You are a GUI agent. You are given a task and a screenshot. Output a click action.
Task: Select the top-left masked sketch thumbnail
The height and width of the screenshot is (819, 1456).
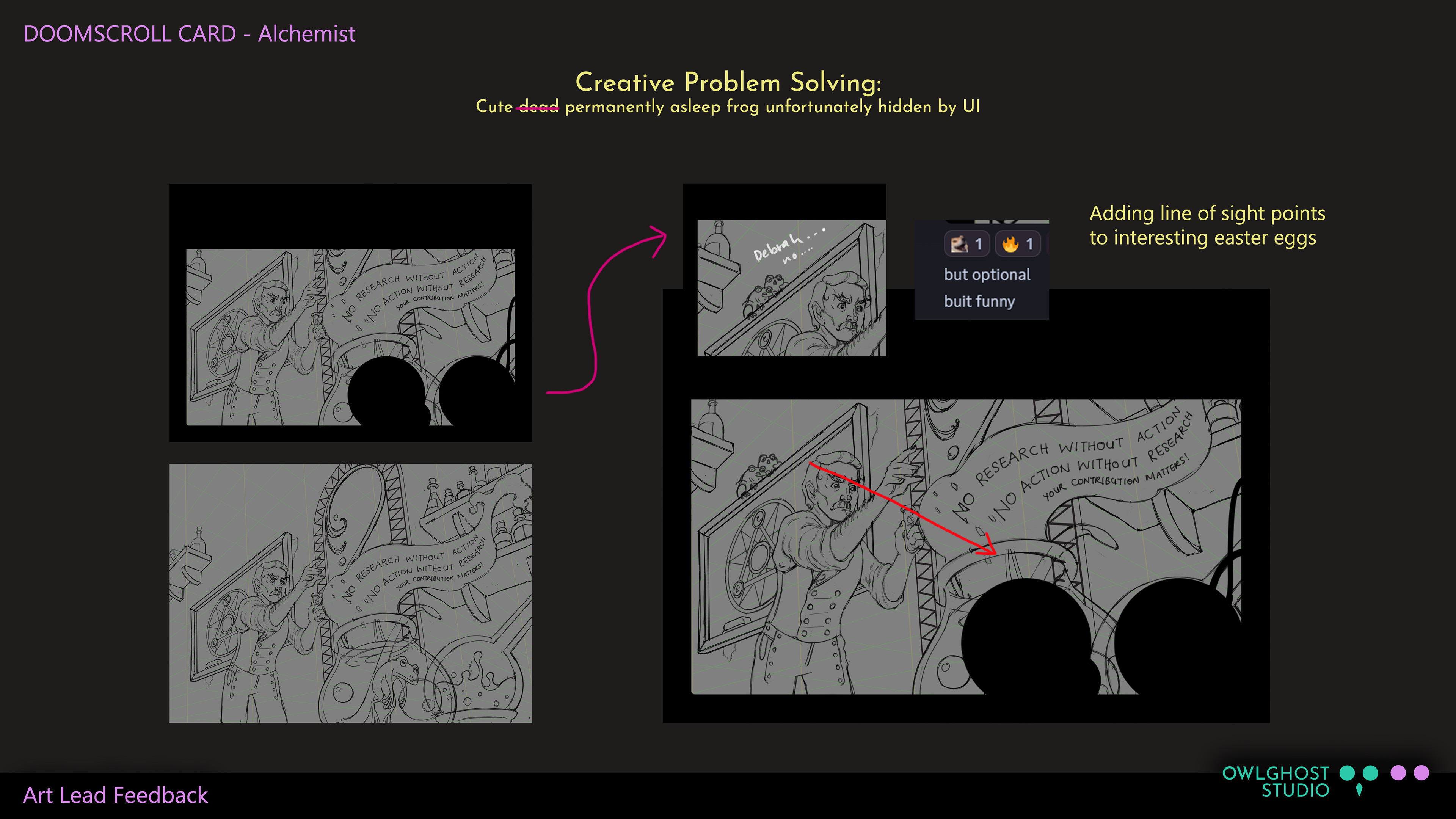pos(350,312)
